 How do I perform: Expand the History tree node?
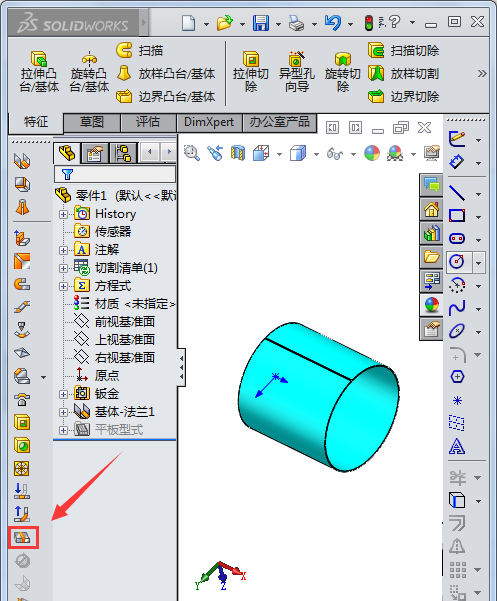tap(64, 214)
